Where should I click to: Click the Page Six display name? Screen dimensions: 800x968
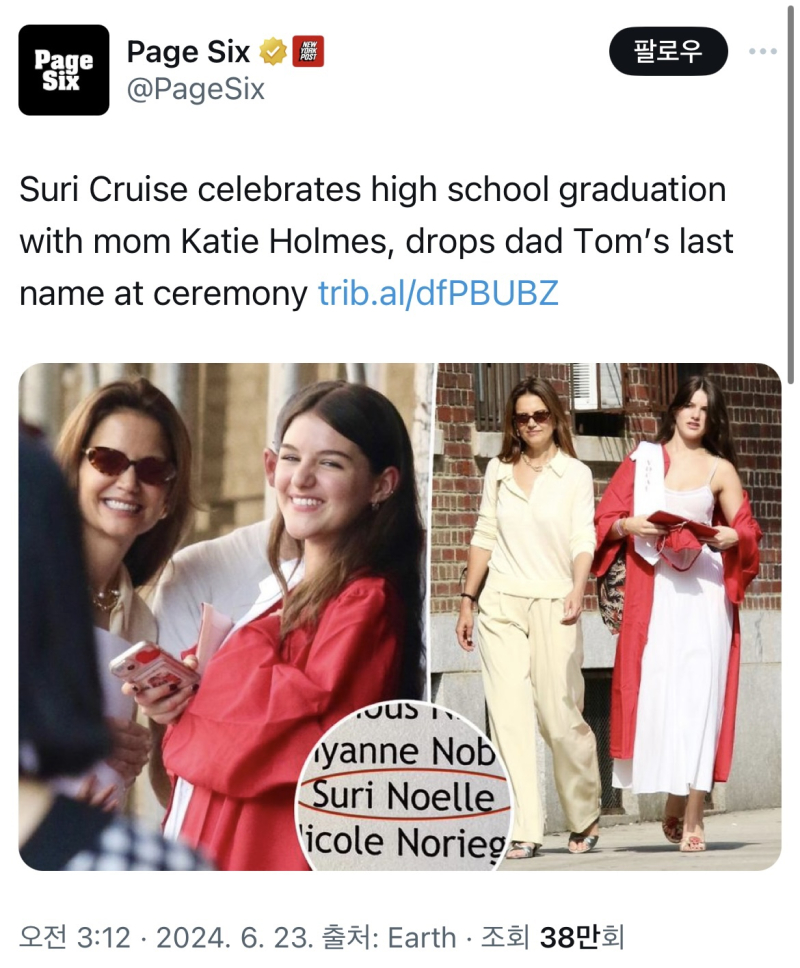[188, 52]
